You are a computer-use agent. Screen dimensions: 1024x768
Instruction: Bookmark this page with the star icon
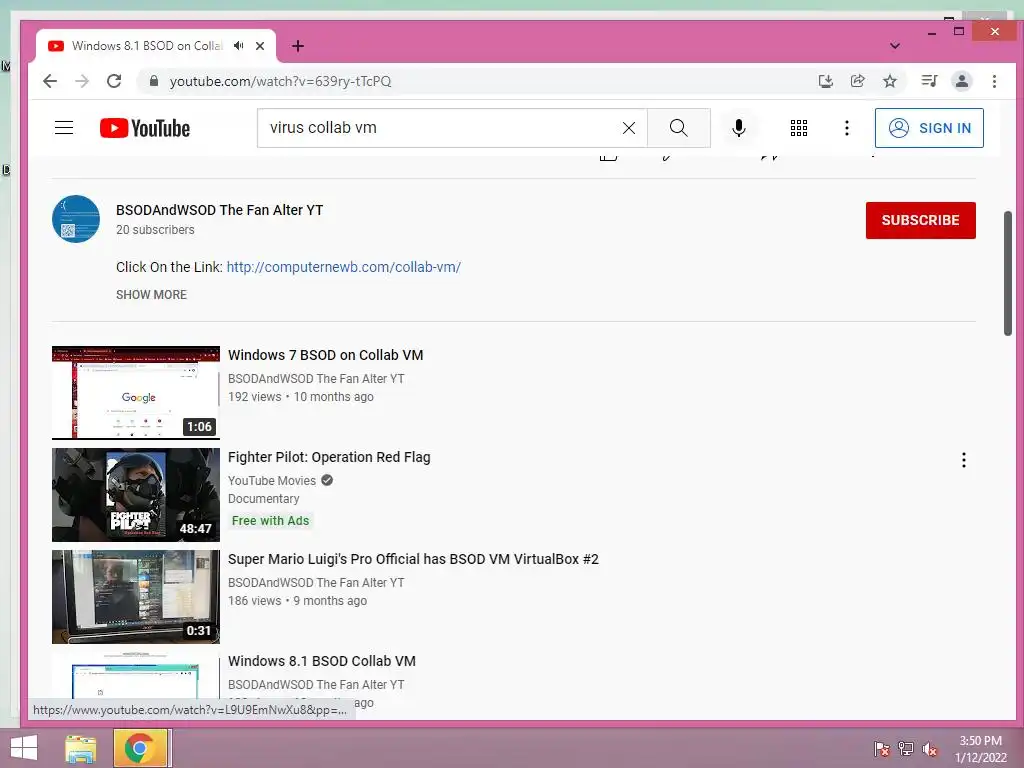point(889,81)
